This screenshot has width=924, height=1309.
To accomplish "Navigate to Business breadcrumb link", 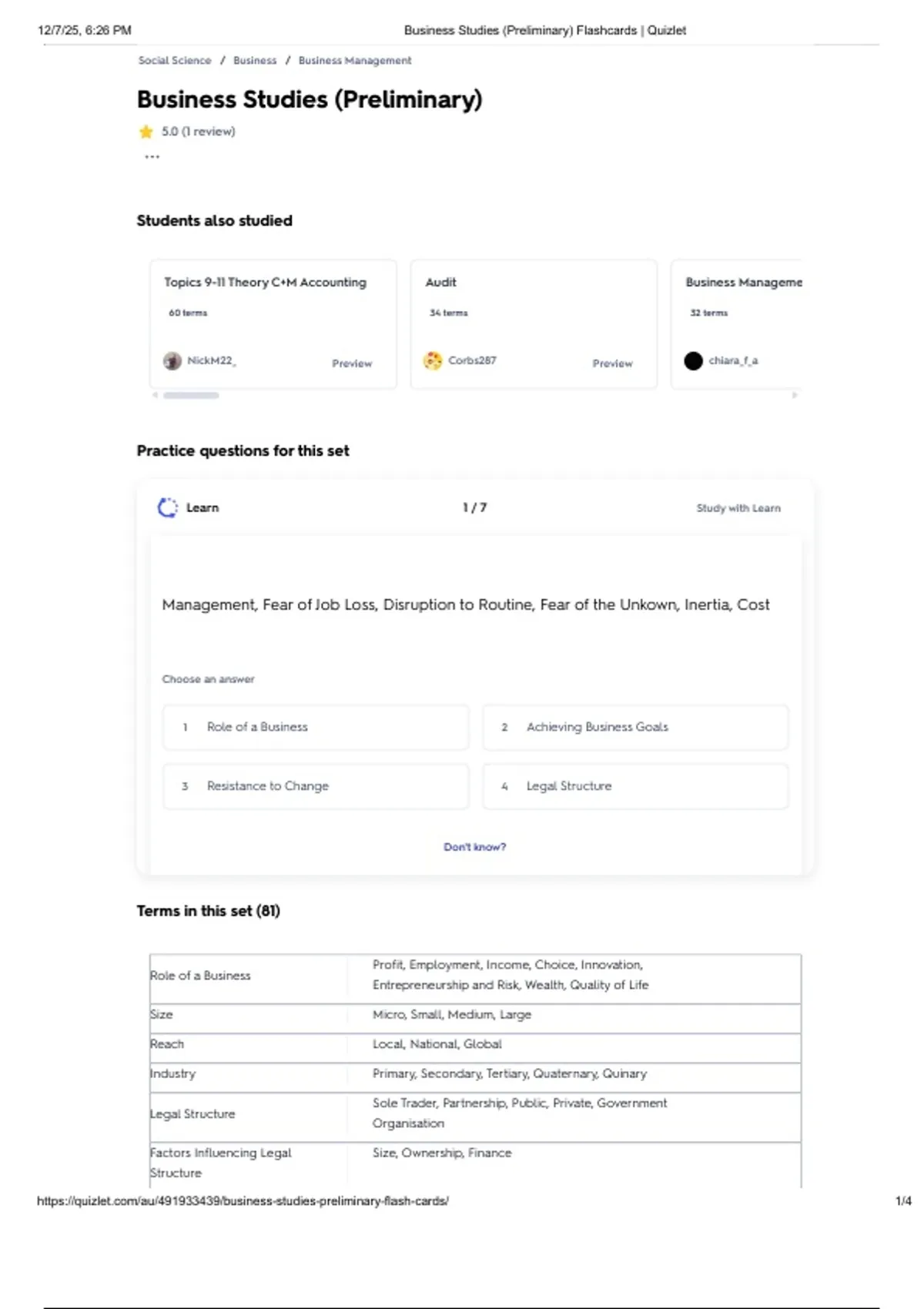I will [255, 60].
